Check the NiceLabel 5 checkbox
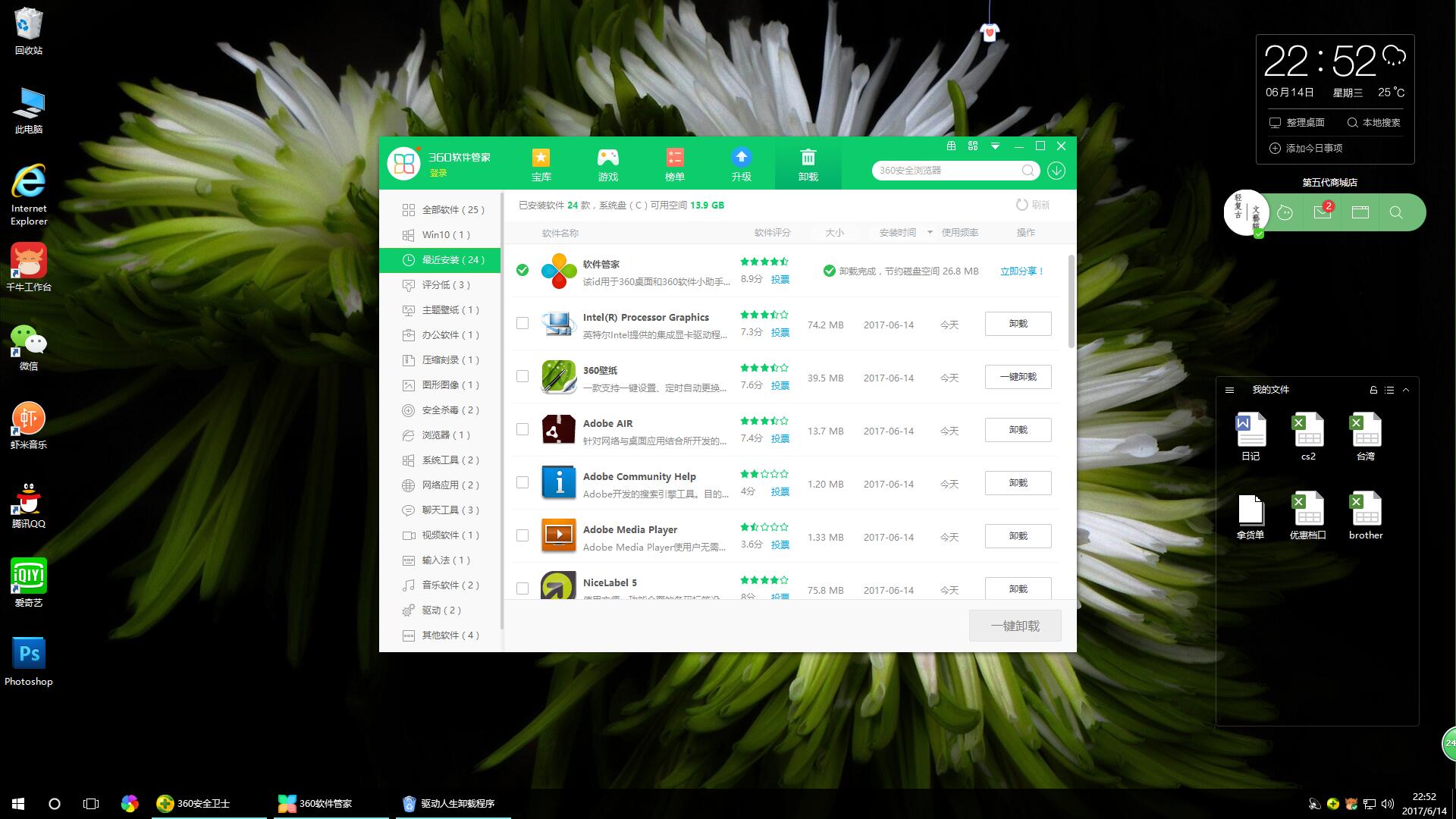The width and height of the screenshot is (1456, 819). click(x=522, y=588)
